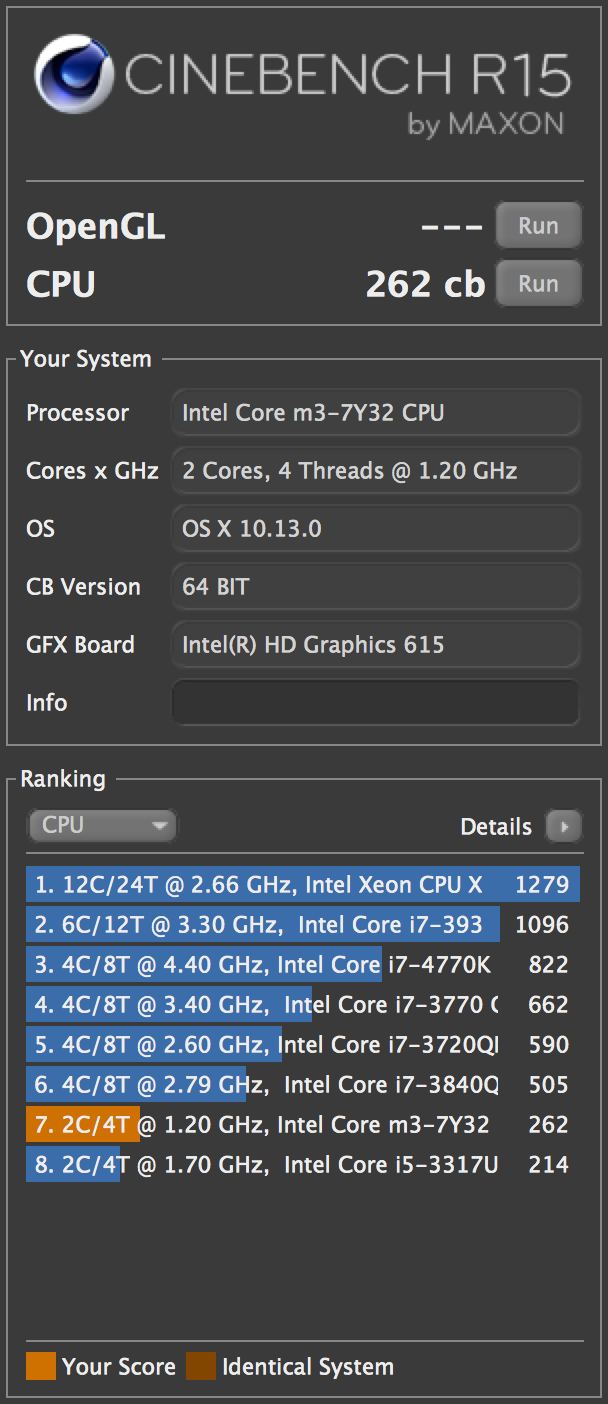Click the brown Identical System legend swatch
The width and height of the screenshot is (608, 1404).
coord(201,1366)
